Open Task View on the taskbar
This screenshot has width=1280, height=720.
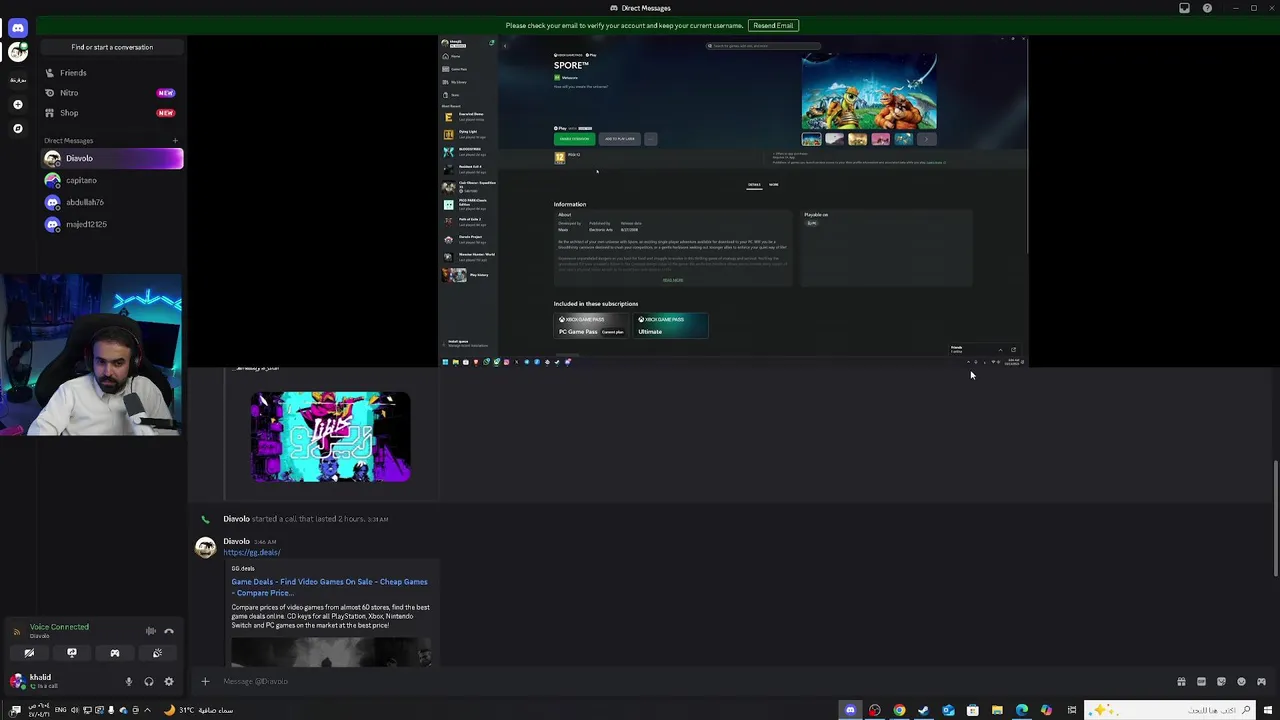[x=1071, y=711]
